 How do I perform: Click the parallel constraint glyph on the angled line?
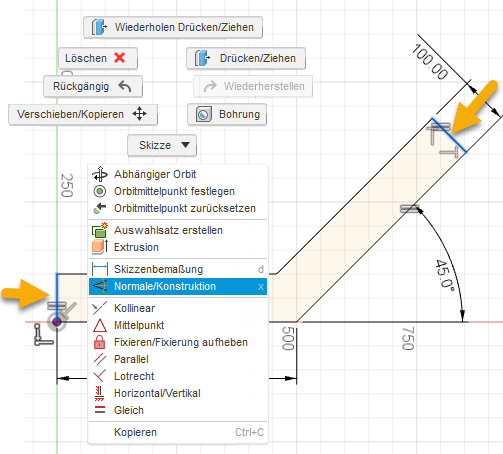tap(409, 209)
